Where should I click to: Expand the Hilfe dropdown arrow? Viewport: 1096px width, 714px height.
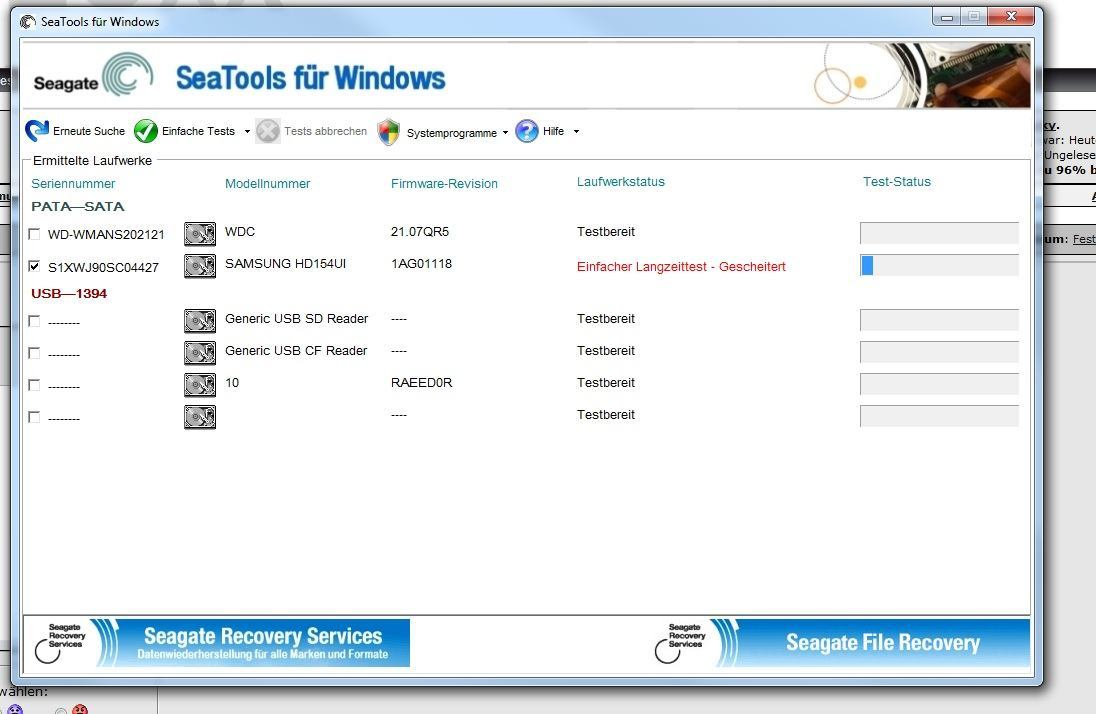[x=577, y=131]
